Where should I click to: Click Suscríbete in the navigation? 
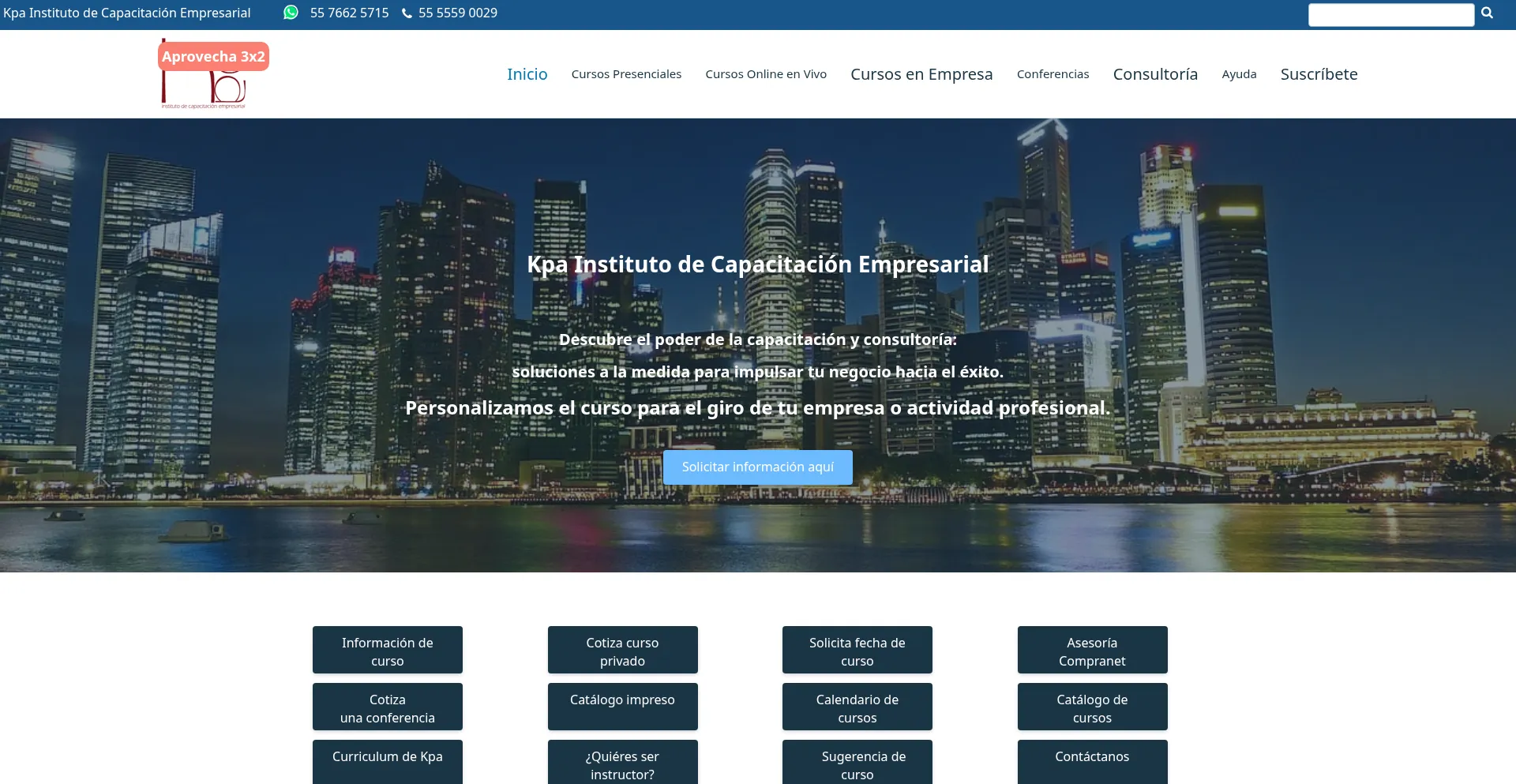point(1319,74)
